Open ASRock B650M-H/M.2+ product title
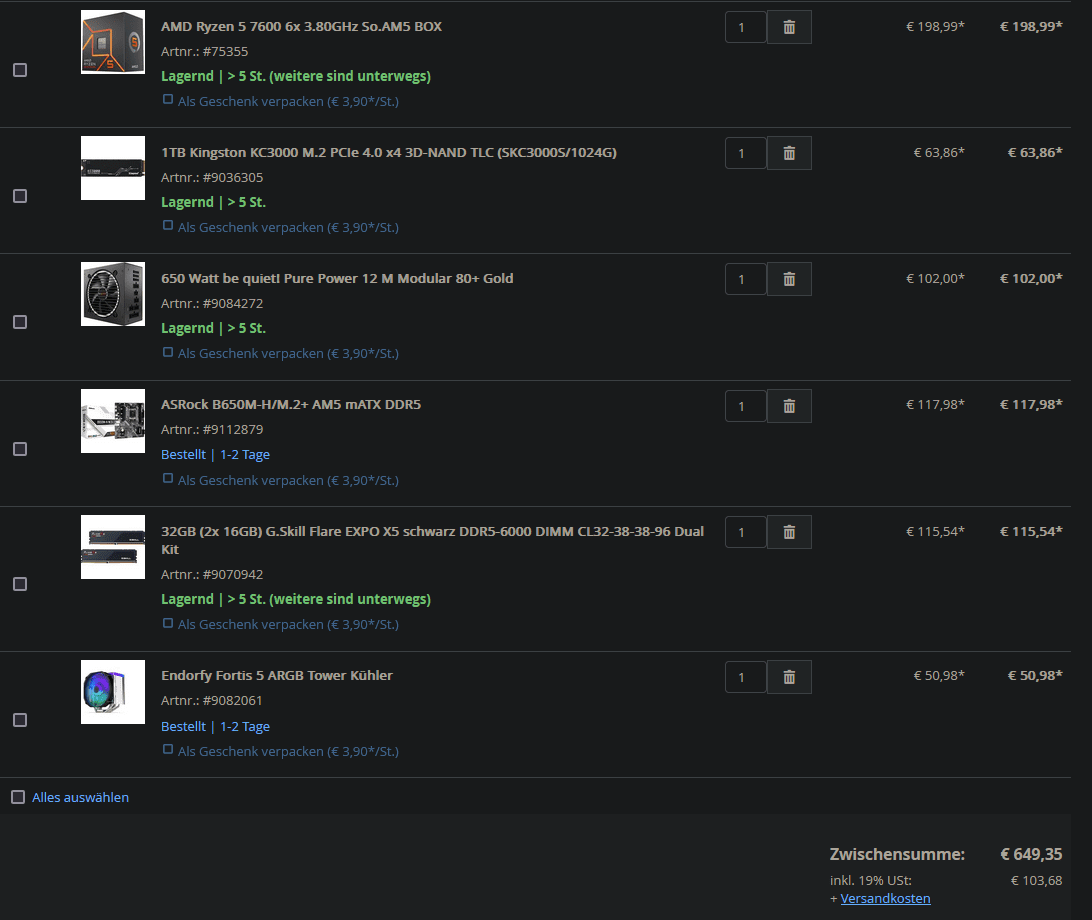The image size is (1092, 920). click(x=291, y=405)
